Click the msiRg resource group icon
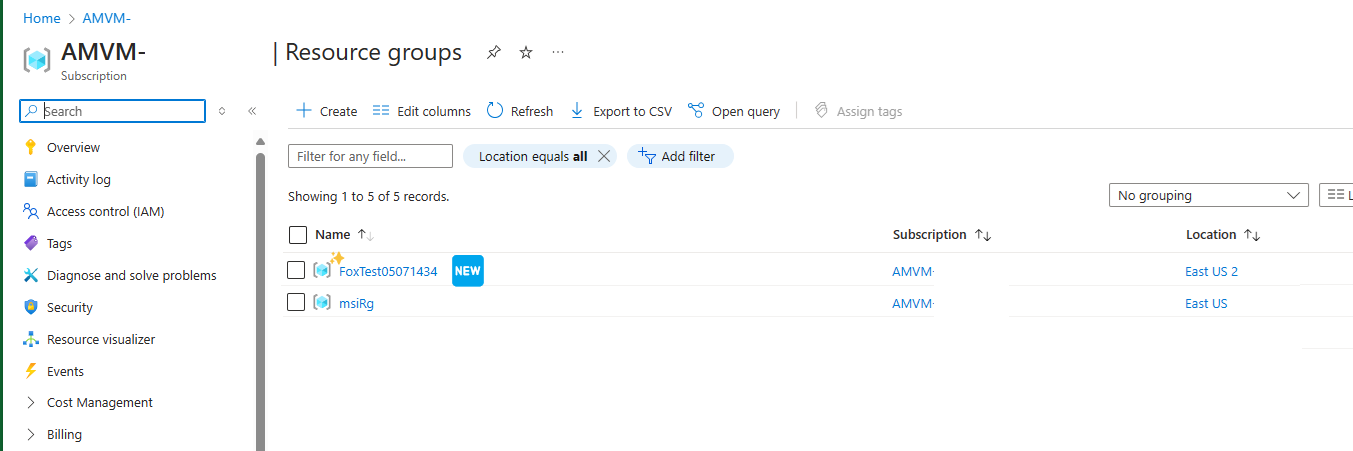1353x451 pixels. click(322, 302)
